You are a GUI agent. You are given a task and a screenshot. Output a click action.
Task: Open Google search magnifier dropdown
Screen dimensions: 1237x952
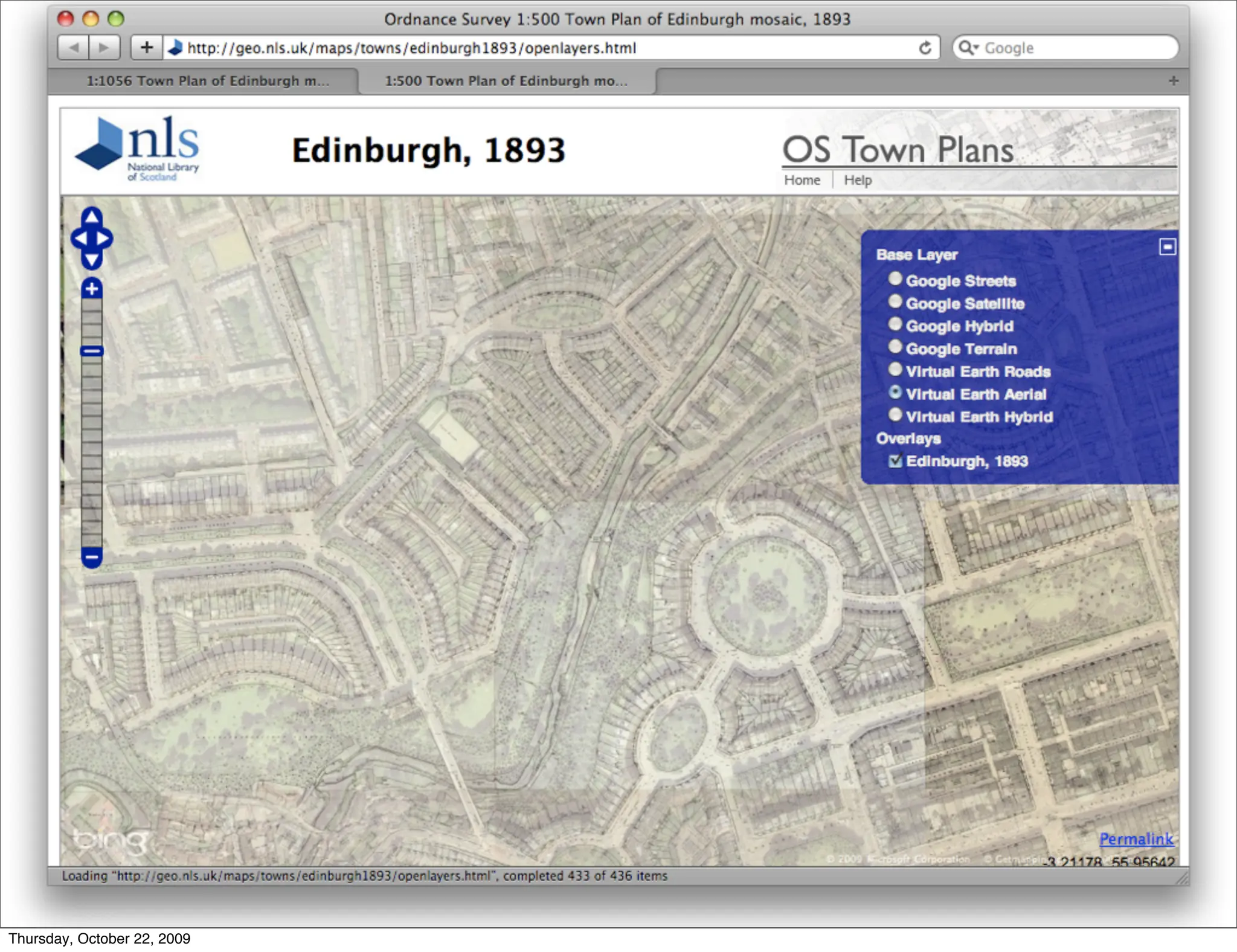(x=969, y=48)
